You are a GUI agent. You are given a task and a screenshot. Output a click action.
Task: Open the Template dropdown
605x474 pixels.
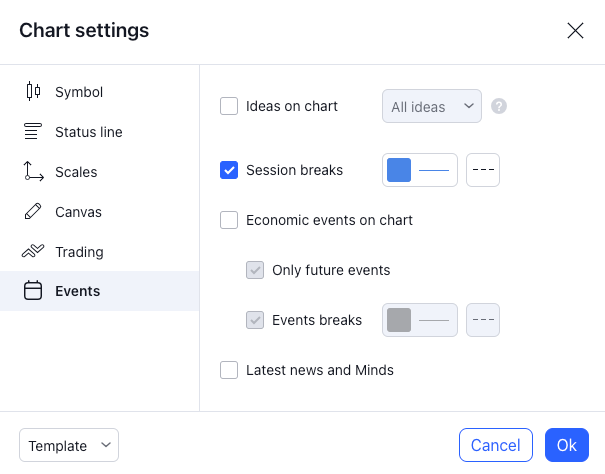point(69,446)
